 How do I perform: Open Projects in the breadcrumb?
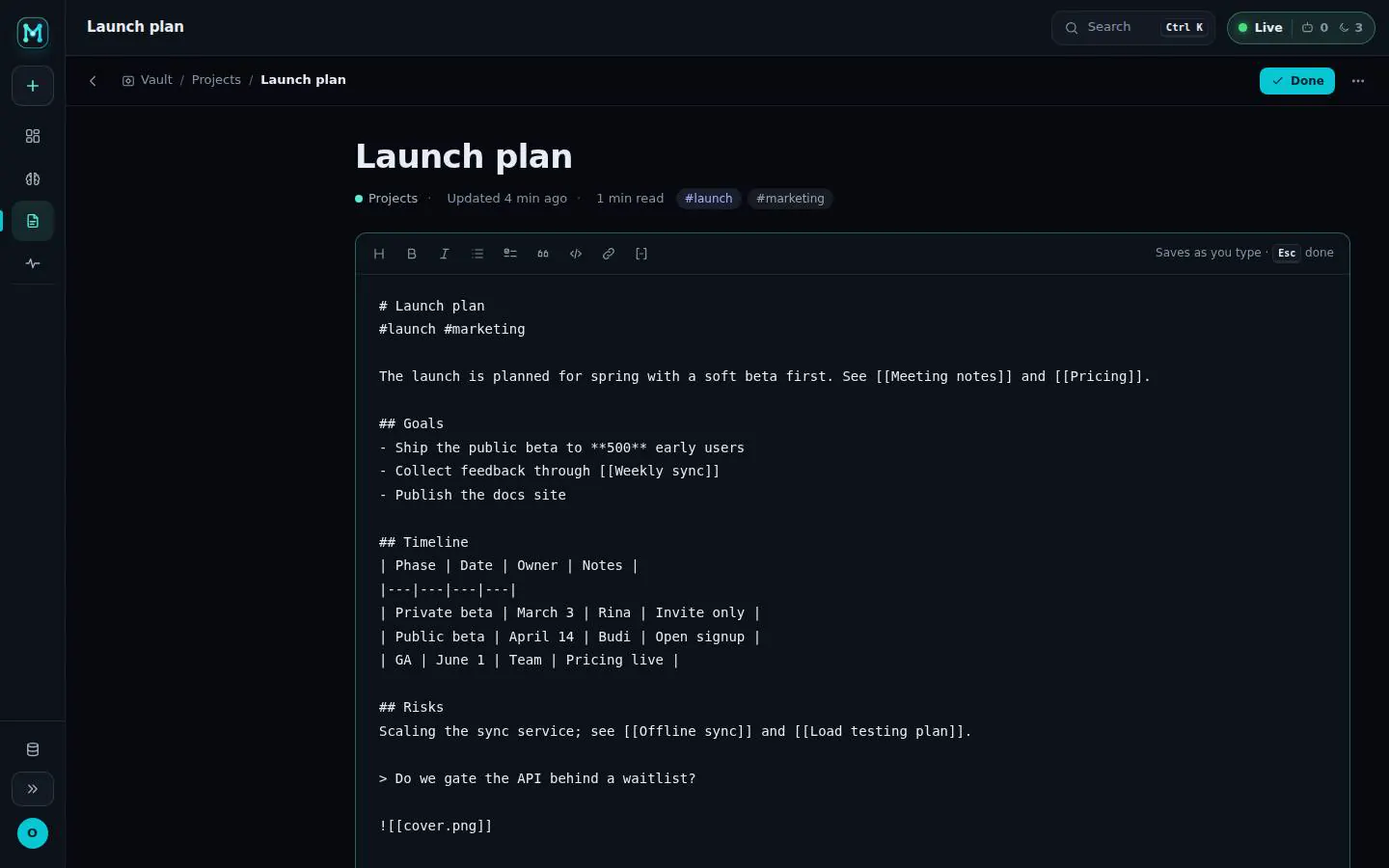[216, 80]
